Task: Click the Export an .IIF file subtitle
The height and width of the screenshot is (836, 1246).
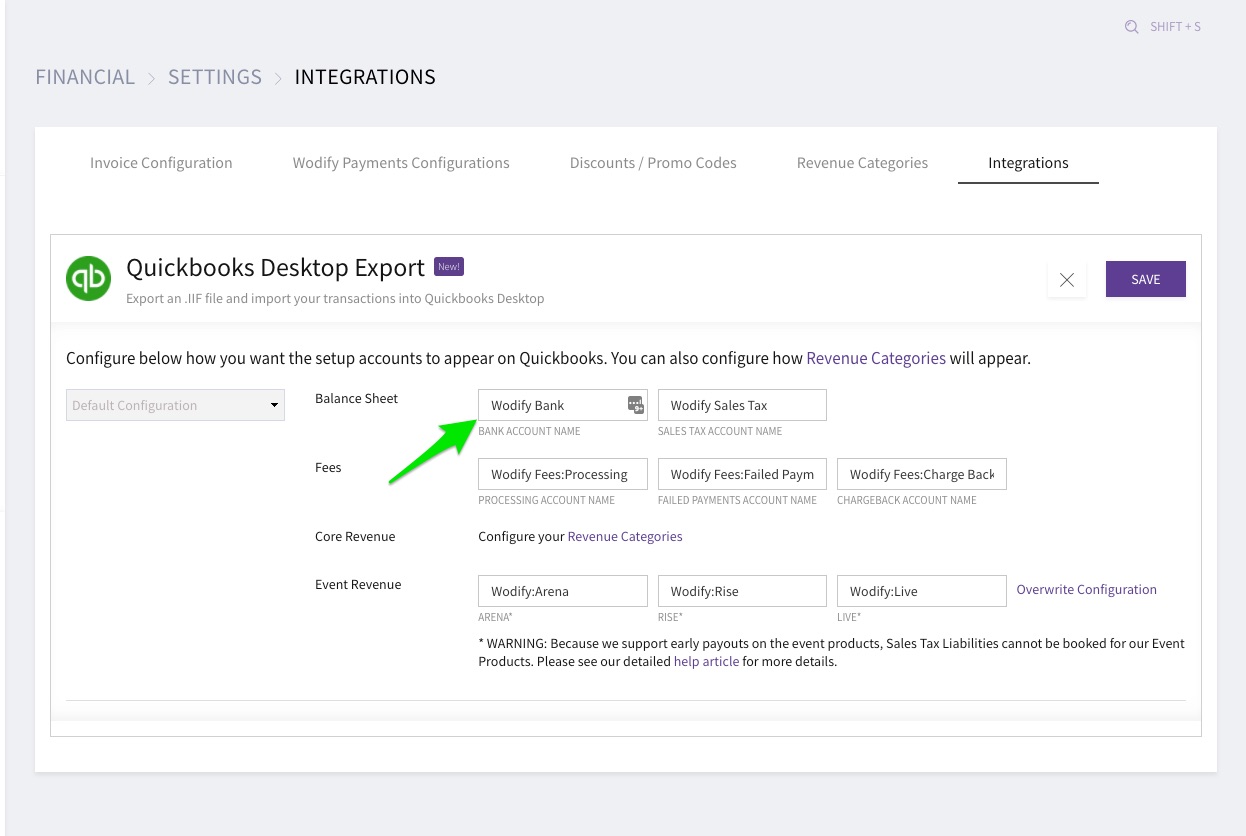Action: click(335, 298)
